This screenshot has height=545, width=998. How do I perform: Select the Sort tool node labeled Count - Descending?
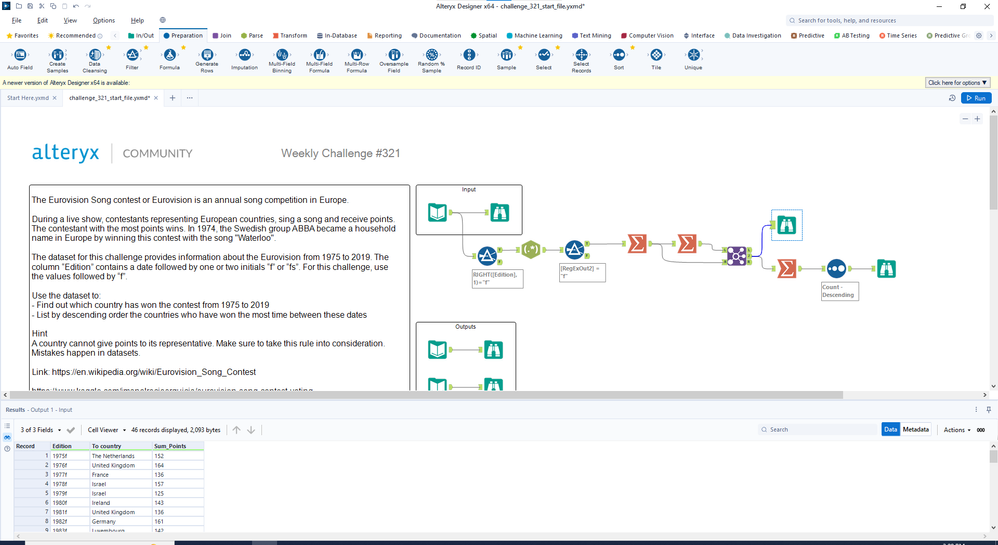[836, 269]
